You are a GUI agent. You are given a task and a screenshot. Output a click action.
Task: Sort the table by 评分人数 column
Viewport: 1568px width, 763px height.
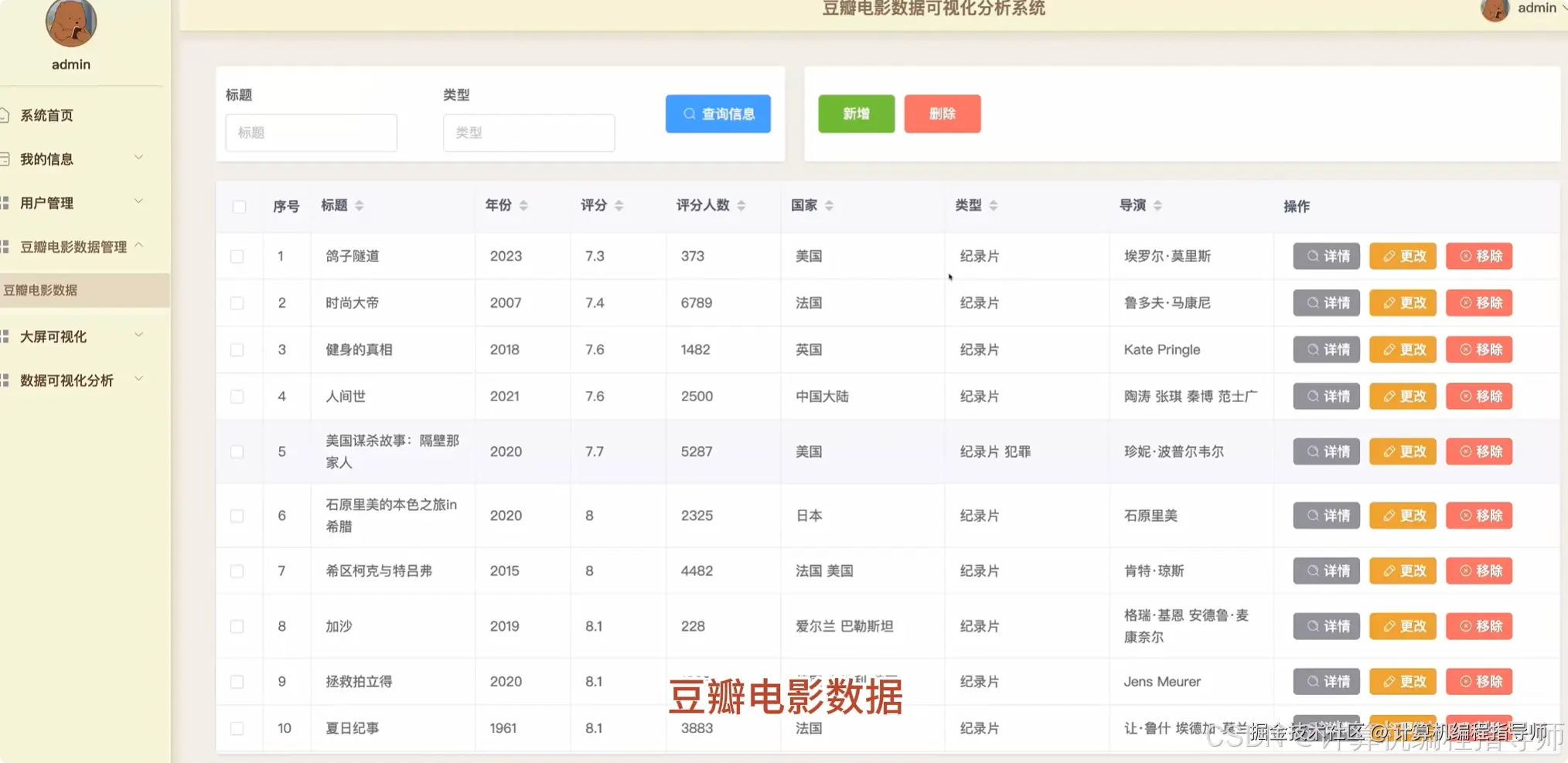(741, 206)
